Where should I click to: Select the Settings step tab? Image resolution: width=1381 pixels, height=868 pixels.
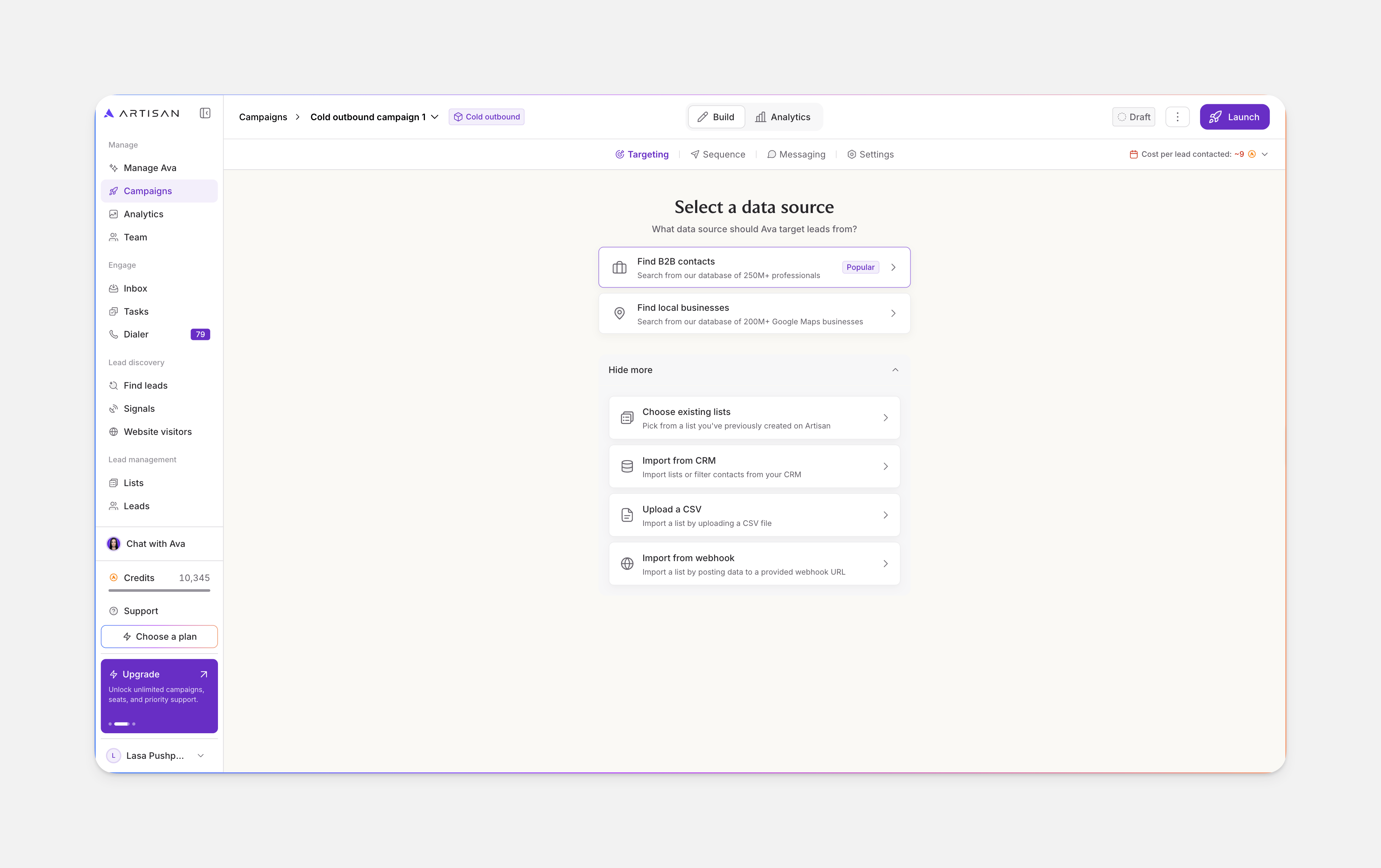tap(870, 154)
